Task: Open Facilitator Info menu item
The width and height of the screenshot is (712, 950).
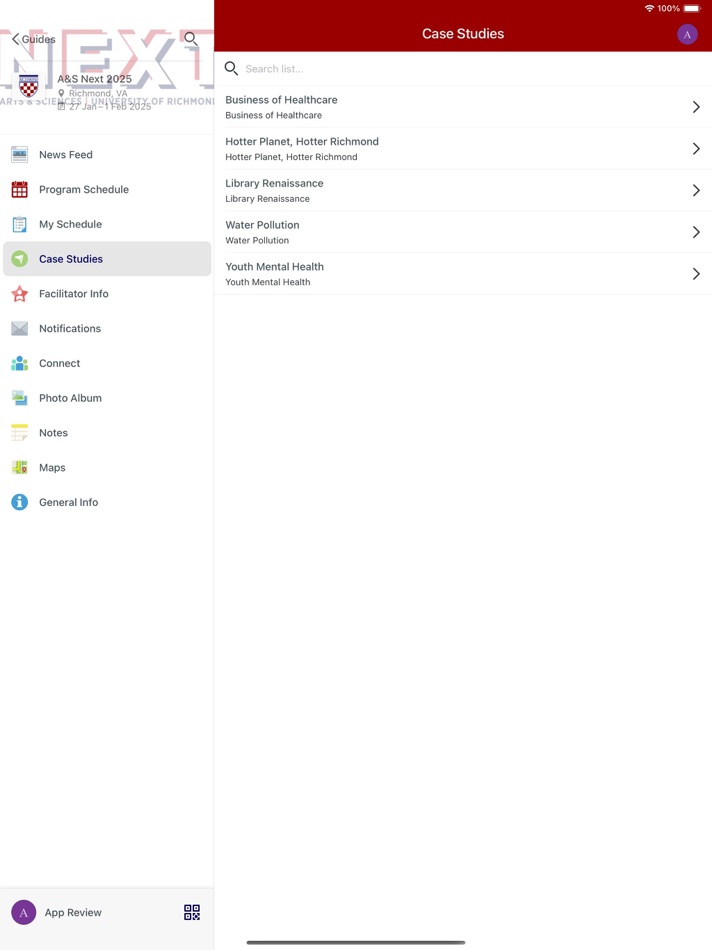Action: [107, 294]
